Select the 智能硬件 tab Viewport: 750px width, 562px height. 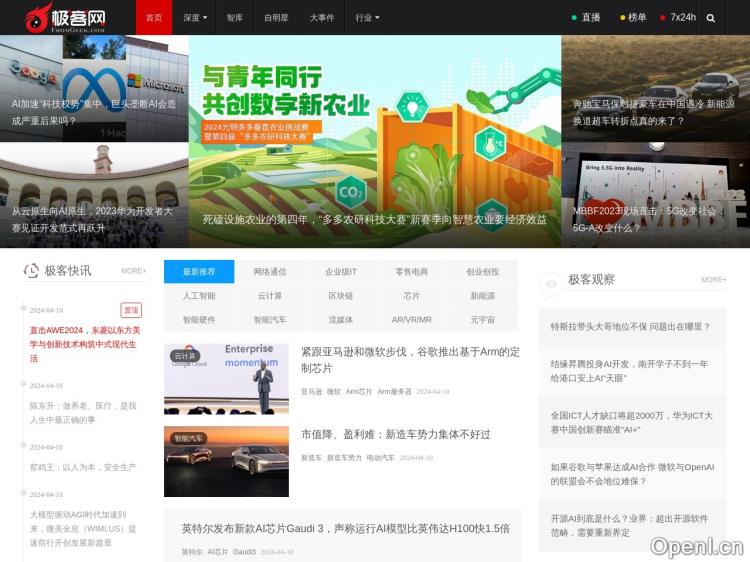[199, 320]
